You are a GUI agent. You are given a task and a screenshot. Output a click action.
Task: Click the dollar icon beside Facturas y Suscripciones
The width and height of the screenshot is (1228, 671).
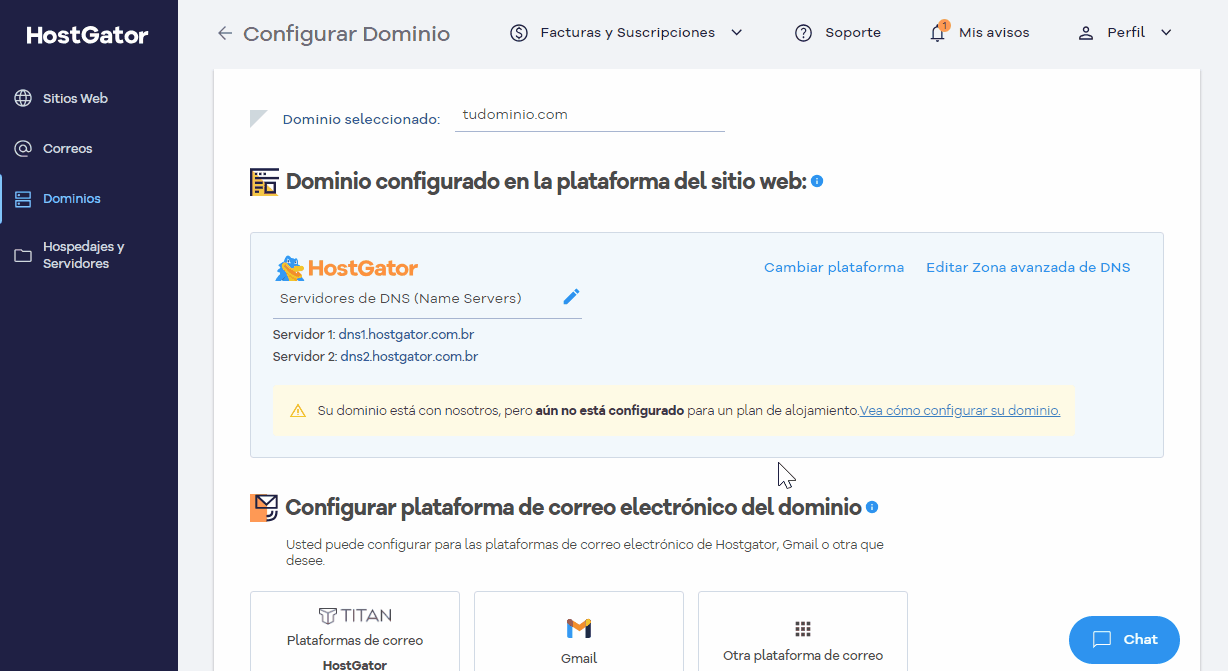[518, 33]
